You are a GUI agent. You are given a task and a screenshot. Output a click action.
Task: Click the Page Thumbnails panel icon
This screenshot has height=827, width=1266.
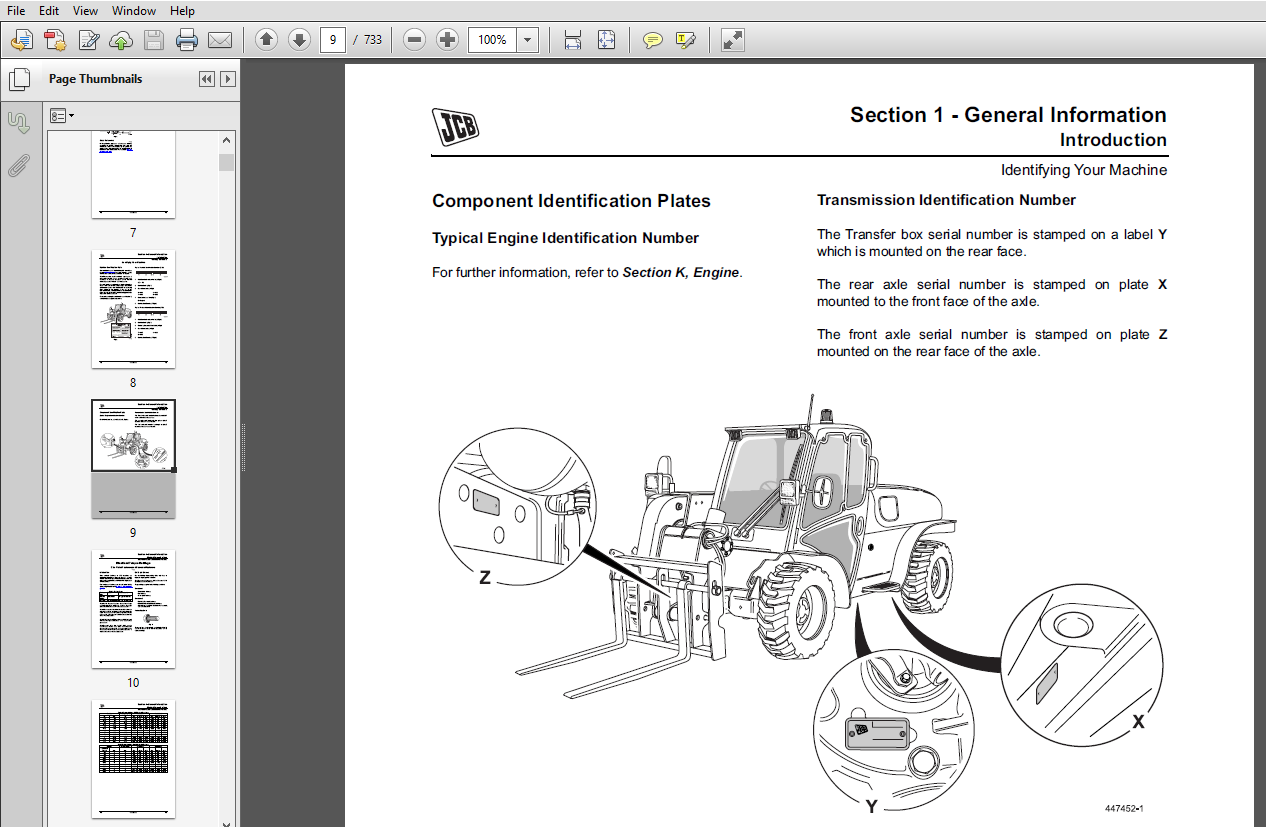pyautogui.click(x=18, y=79)
